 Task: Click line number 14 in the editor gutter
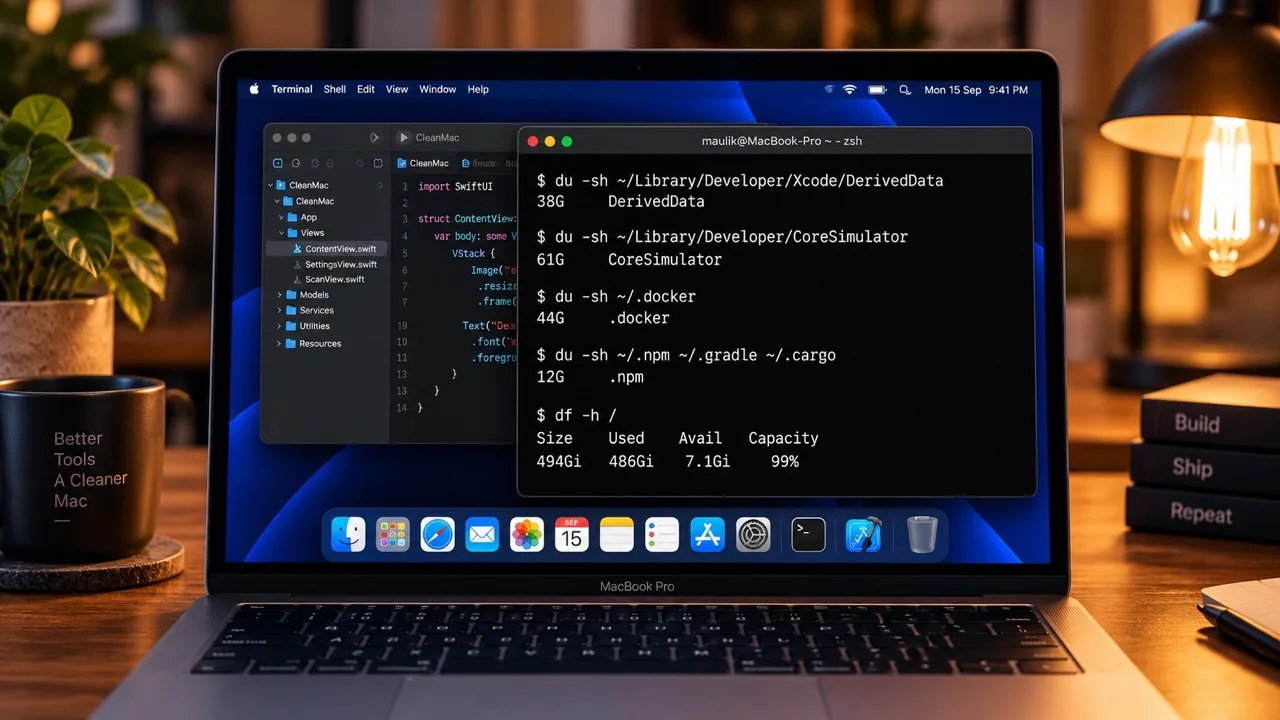point(402,408)
